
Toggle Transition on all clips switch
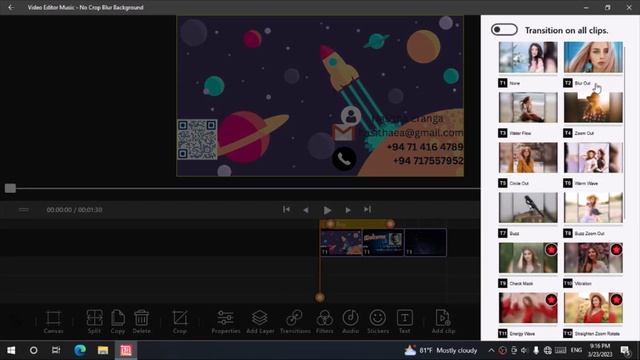pyautogui.click(x=504, y=30)
